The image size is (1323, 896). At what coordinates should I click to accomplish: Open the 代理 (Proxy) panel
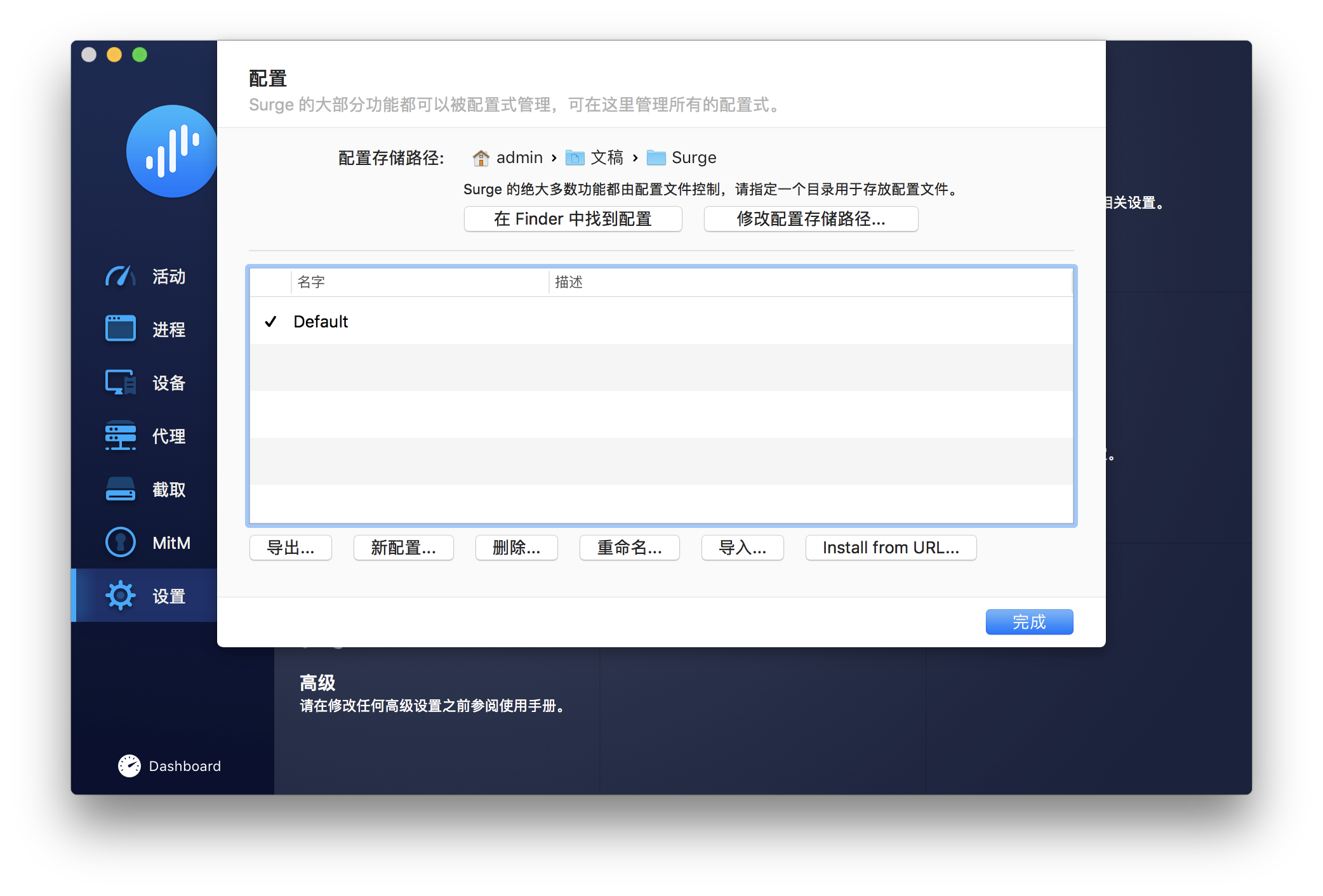(x=148, y=435)
